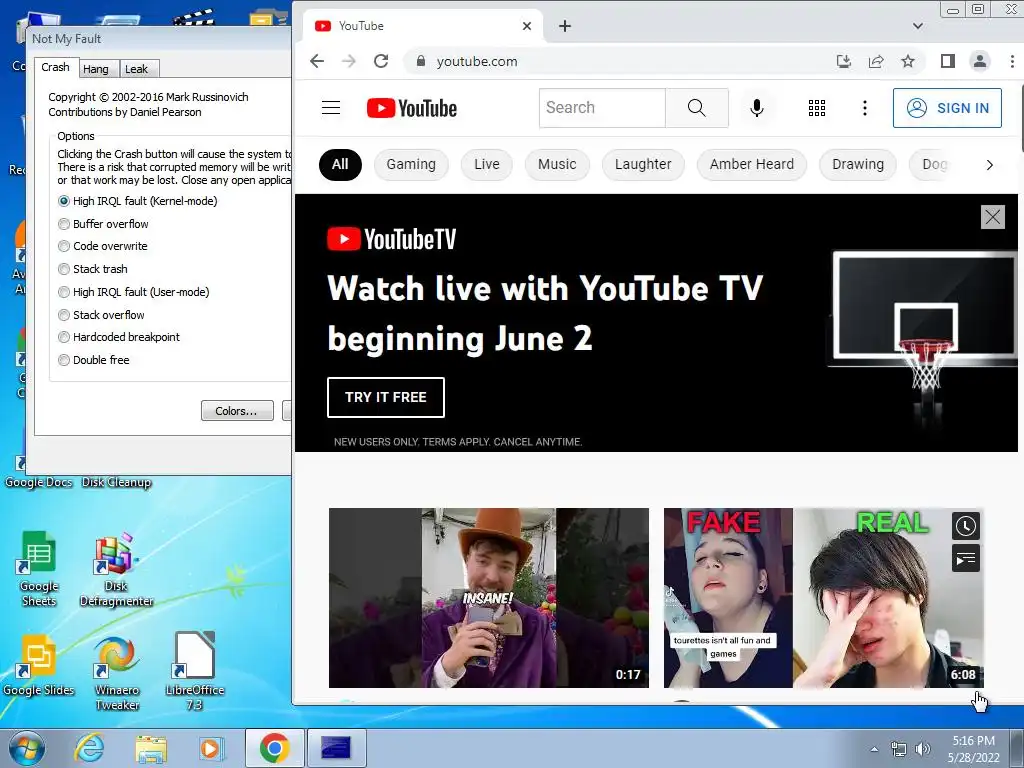
Task: Go to the YouTube logo home link
Action: coord(411,108)
